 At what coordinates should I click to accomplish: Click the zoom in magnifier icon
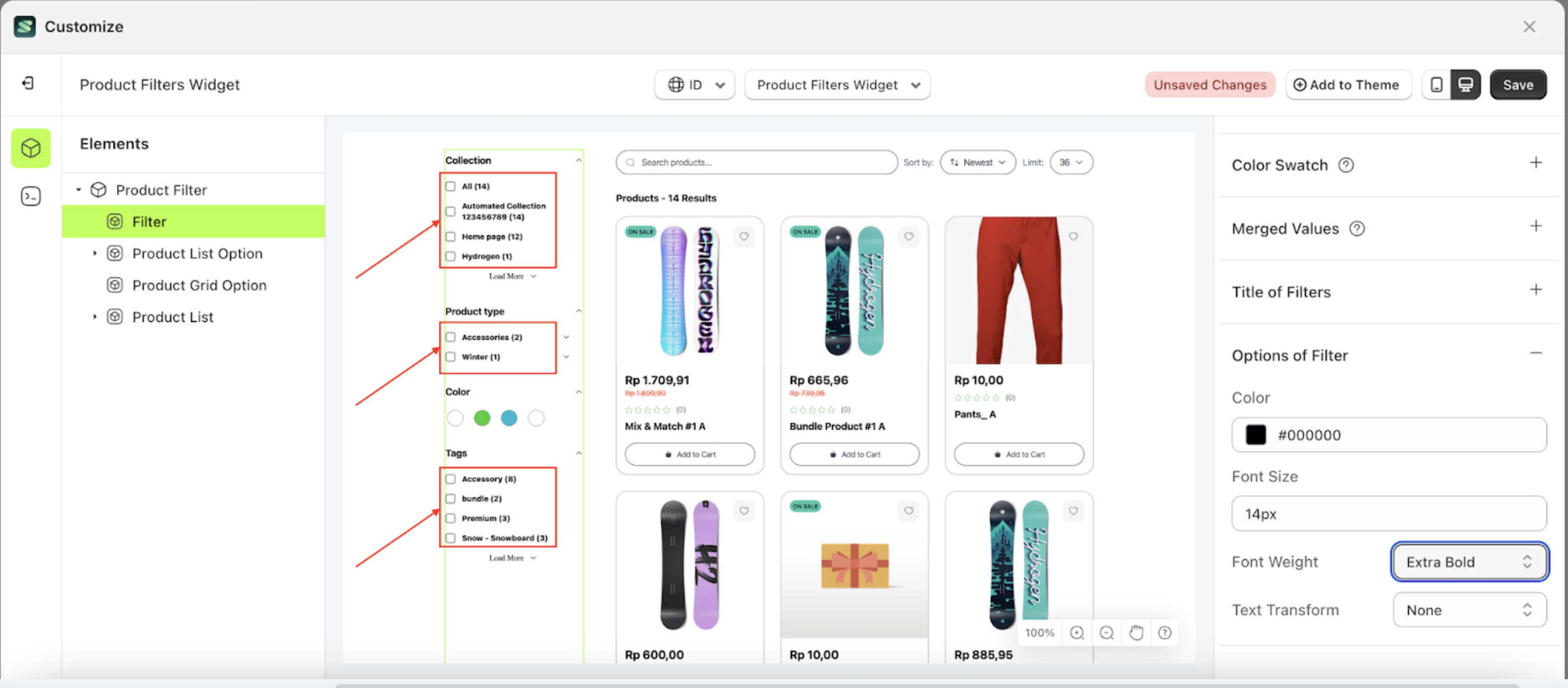pyautogui.click(x=1077, y=633)
